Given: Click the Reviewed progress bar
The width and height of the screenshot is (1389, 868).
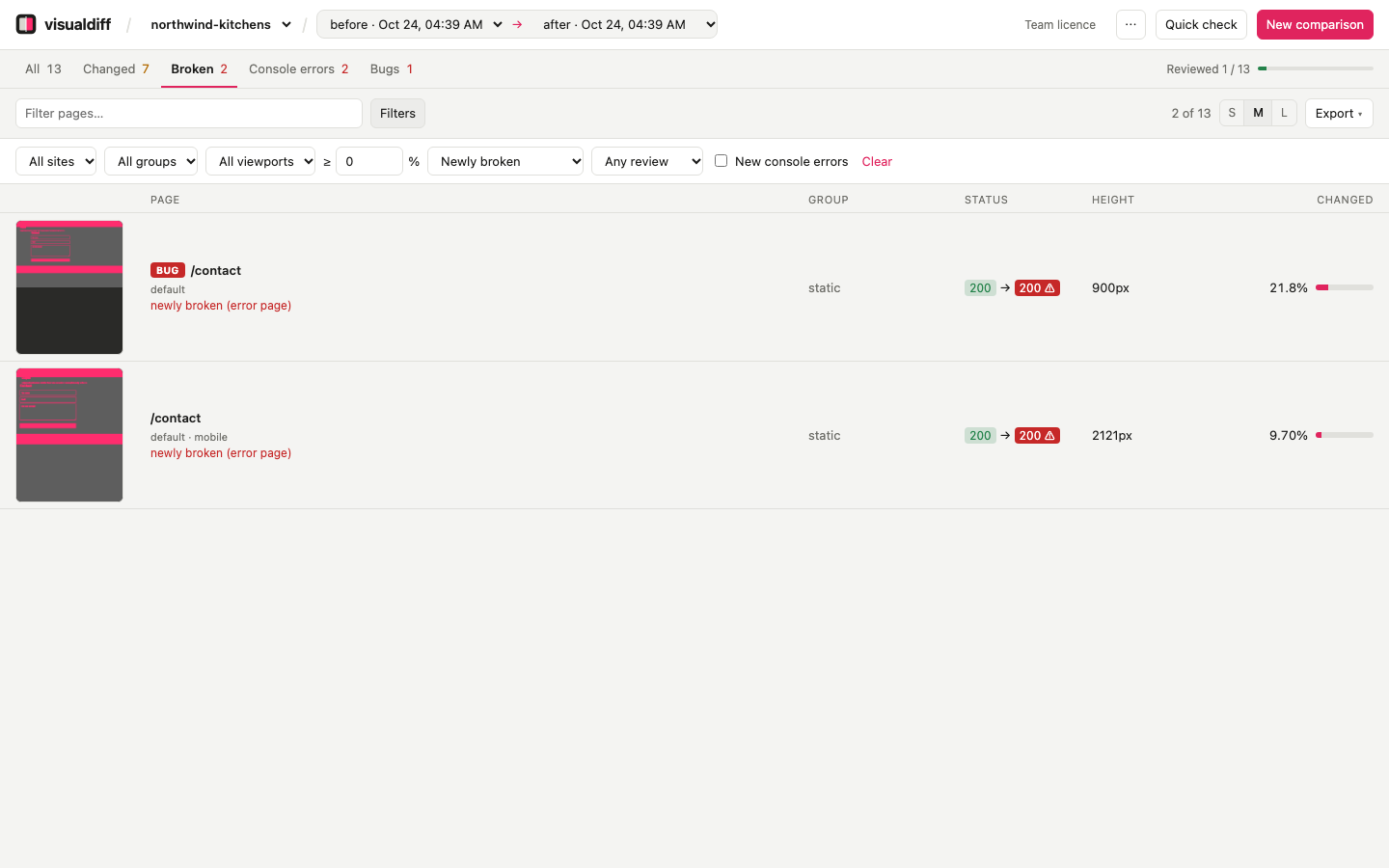Looking at the screenshot, I should tap(1316, 68).
